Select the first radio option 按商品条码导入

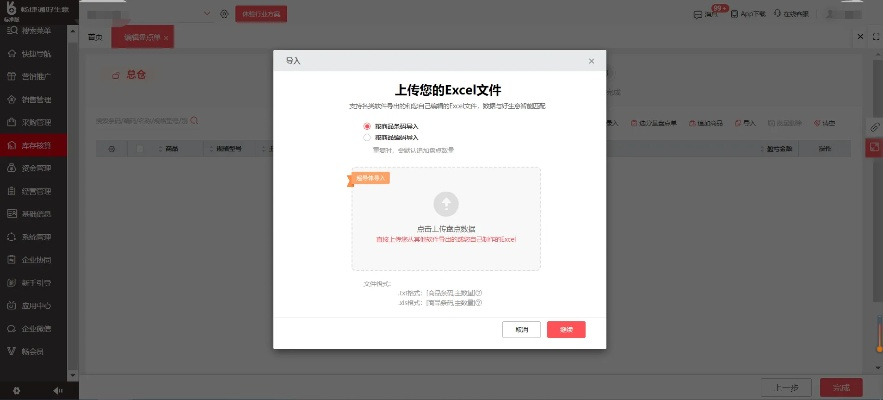(x=367, y=127)
